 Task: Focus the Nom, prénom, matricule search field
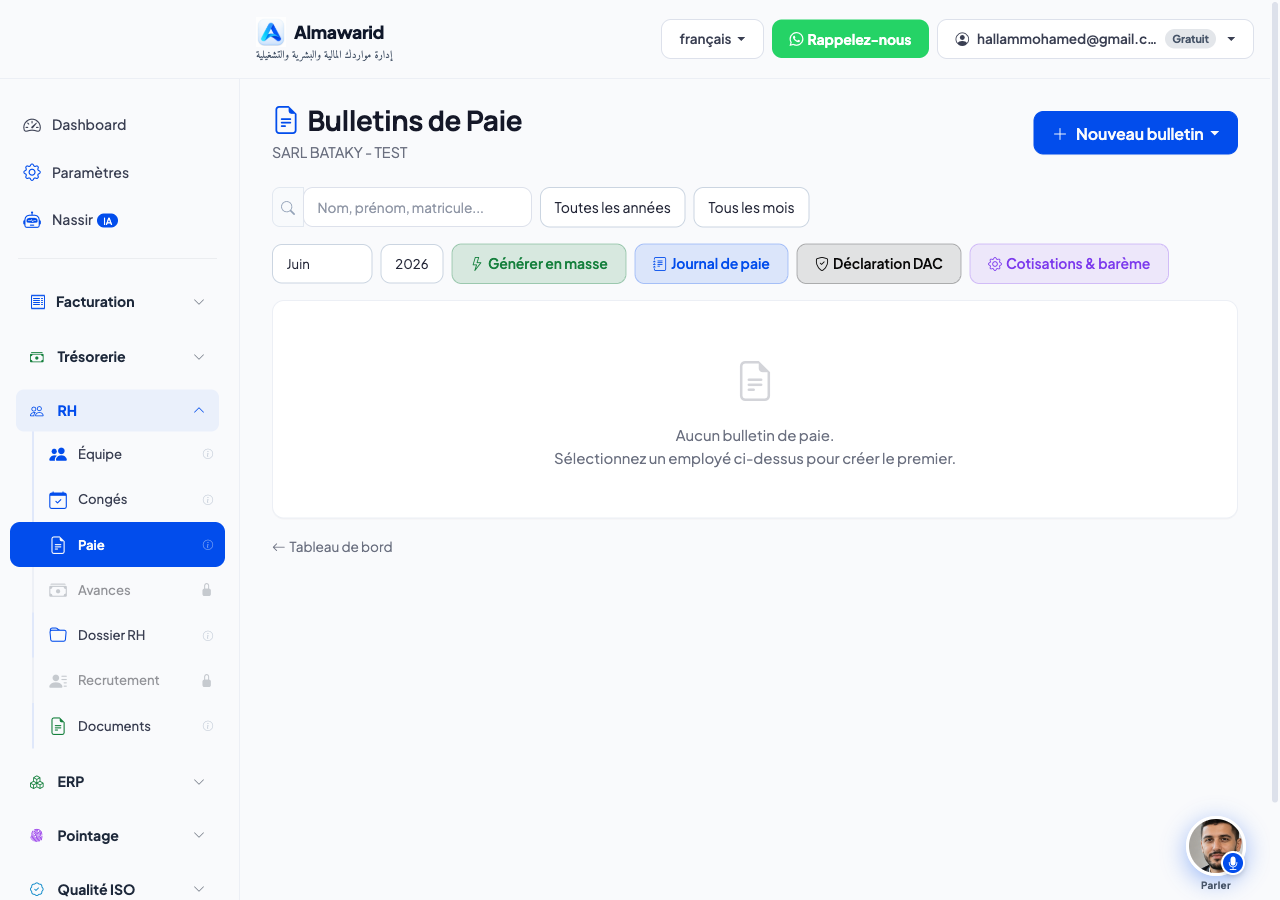coord(418,208)
